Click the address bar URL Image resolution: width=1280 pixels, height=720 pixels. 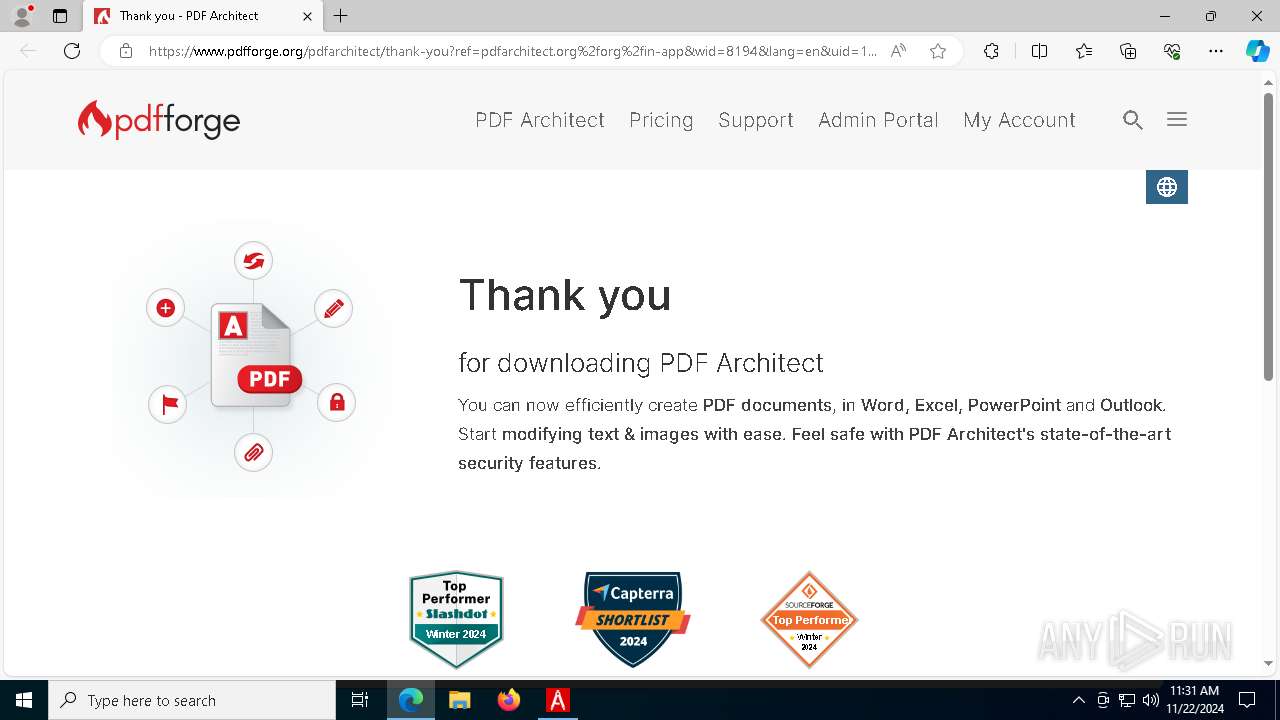click(x=513, y=51)
